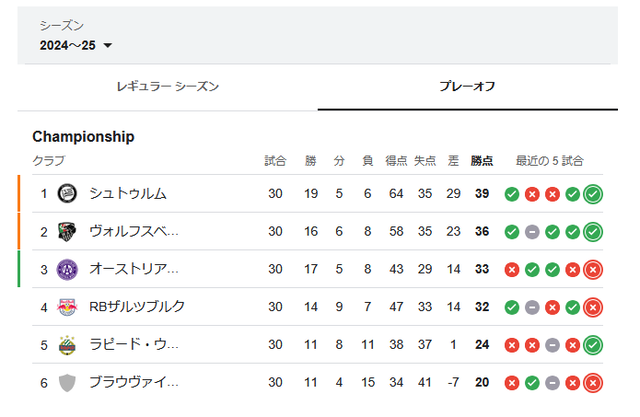The width and height of the screenshot is (640, 417).
Task: Click the Austria Wien purple crest
Action: [68, 269]
